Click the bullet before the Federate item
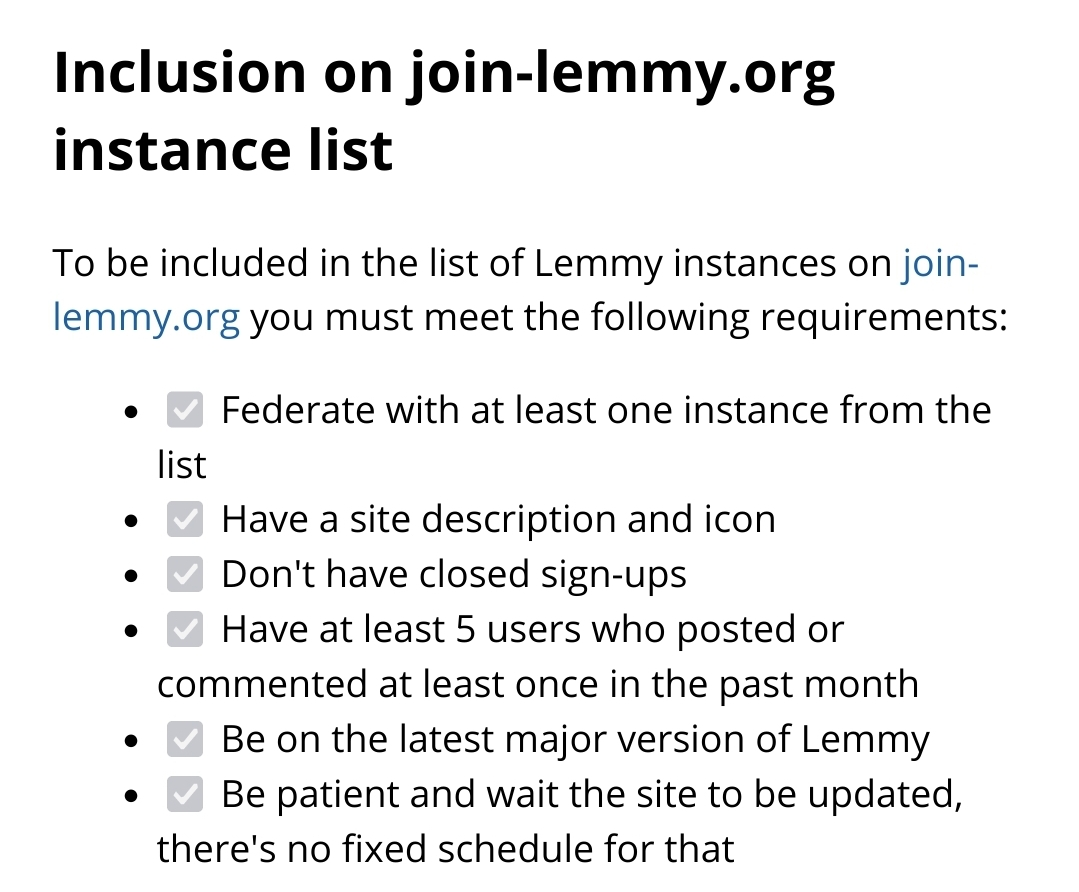The width and height of the screenshot is (1079, 892). [x=131, y=413]
